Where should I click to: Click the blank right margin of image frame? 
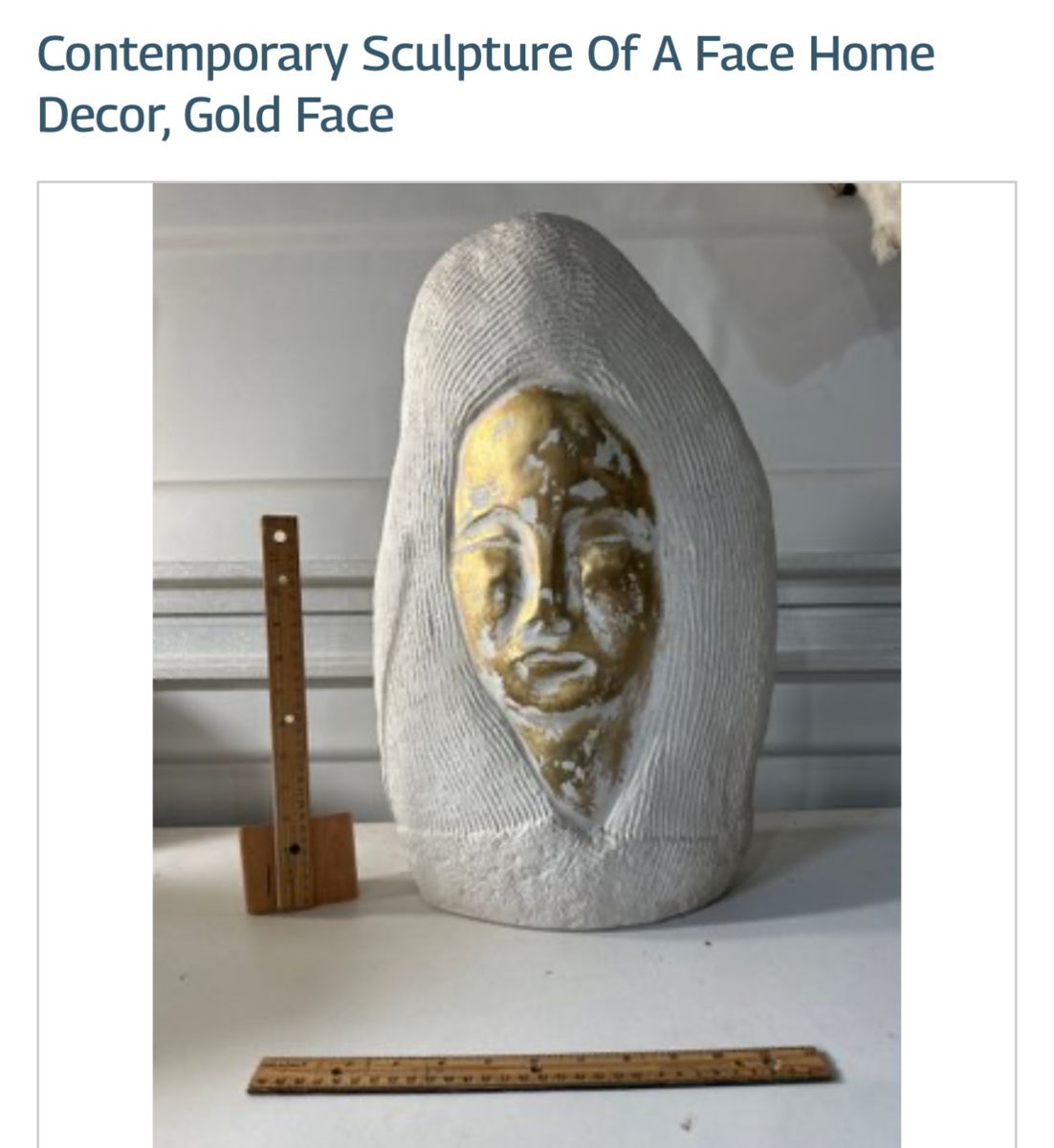[x=957, y=665]
